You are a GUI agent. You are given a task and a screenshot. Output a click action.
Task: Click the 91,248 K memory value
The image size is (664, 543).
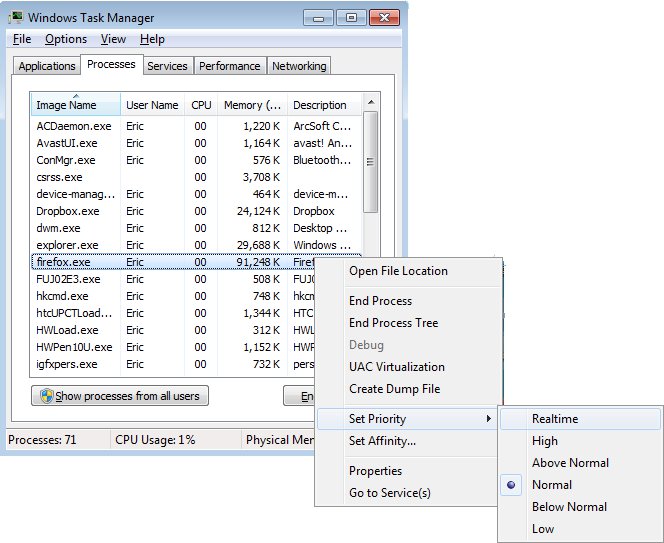pyautogui.click(x=258, y=262)
